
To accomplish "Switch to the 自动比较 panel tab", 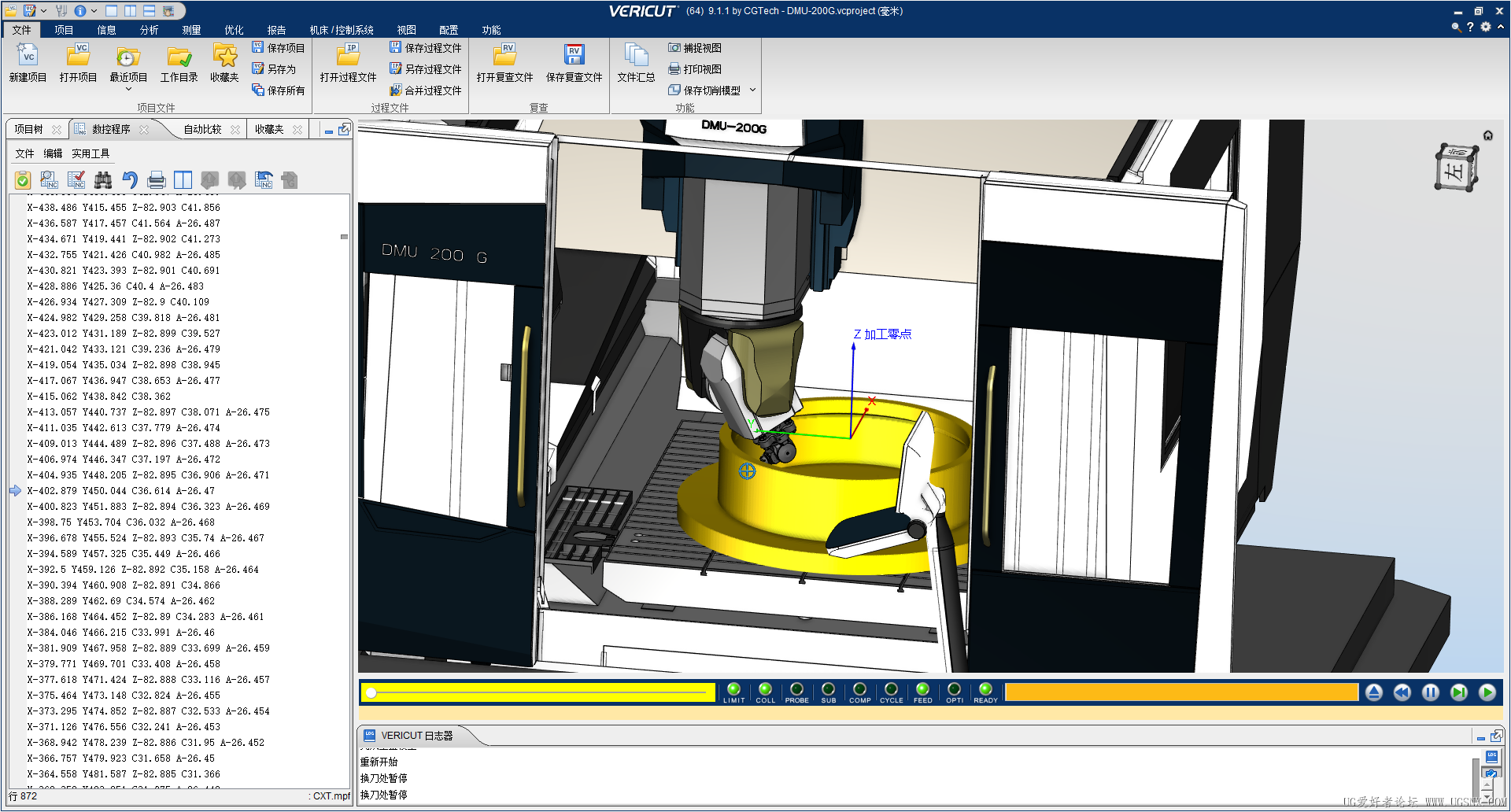I will (202, 129).
